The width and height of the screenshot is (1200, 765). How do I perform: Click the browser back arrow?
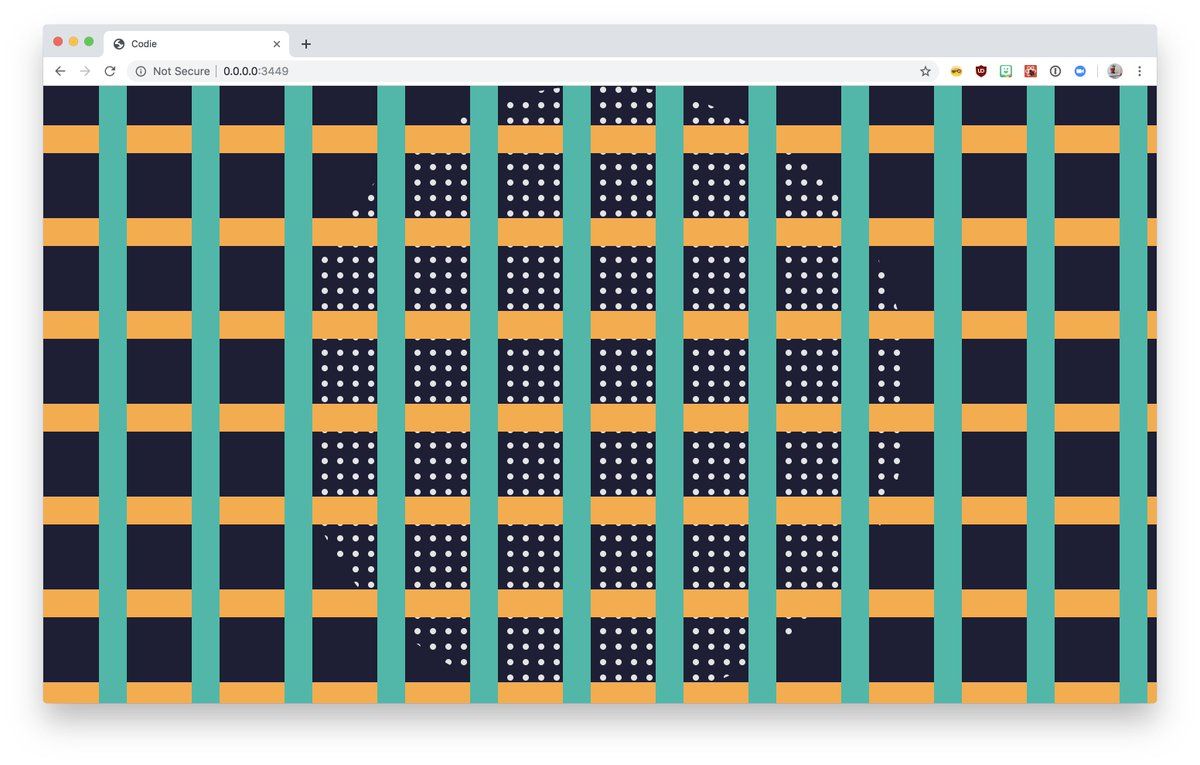pyautogui.click(x=60, y=71)
